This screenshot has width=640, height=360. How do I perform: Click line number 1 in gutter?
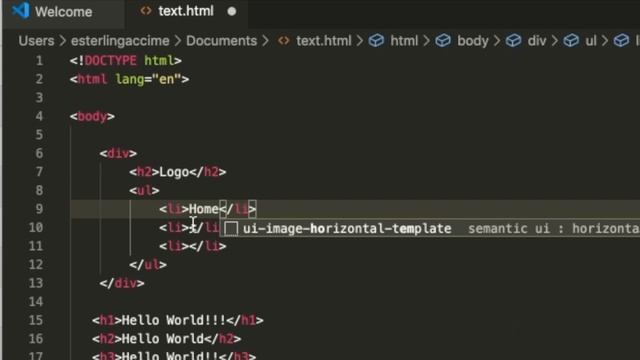tap(39, 61)
